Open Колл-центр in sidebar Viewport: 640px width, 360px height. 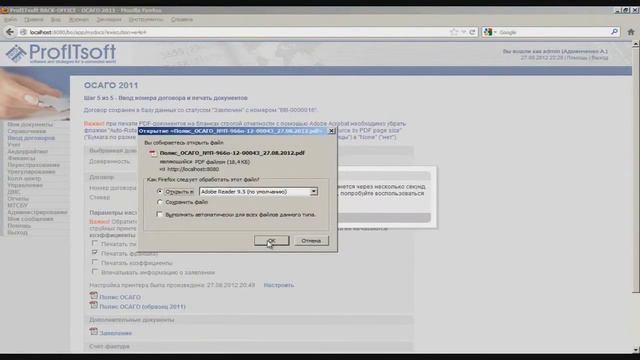click(x=24, y=178)
